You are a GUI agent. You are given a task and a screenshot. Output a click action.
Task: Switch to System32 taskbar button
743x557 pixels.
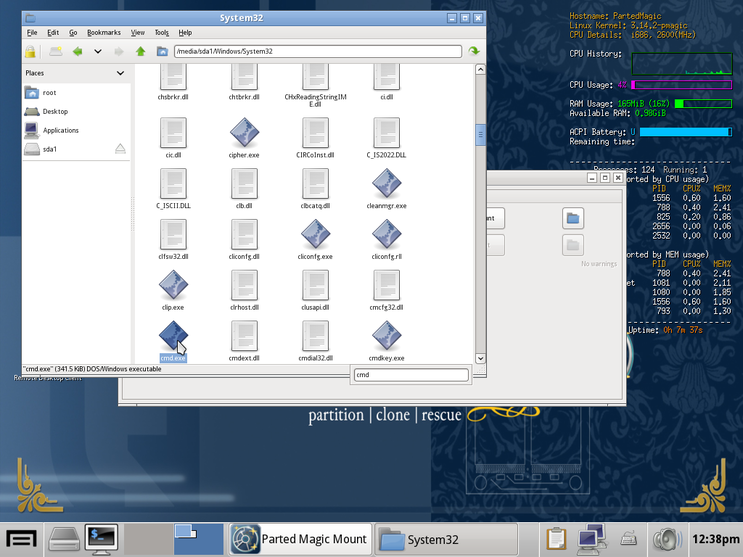pos(445,539)
